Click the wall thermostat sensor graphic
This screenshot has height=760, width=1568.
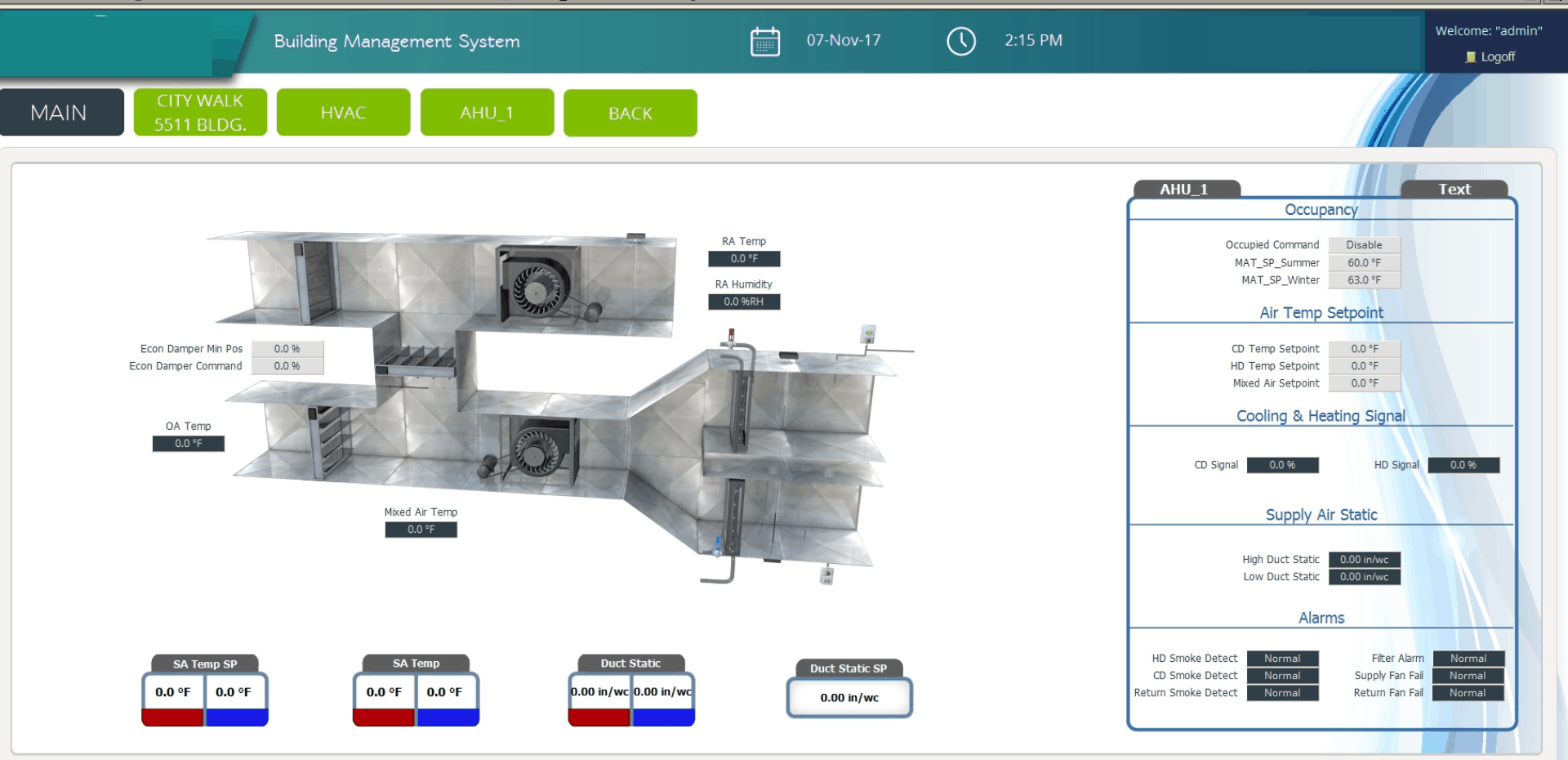867,334
